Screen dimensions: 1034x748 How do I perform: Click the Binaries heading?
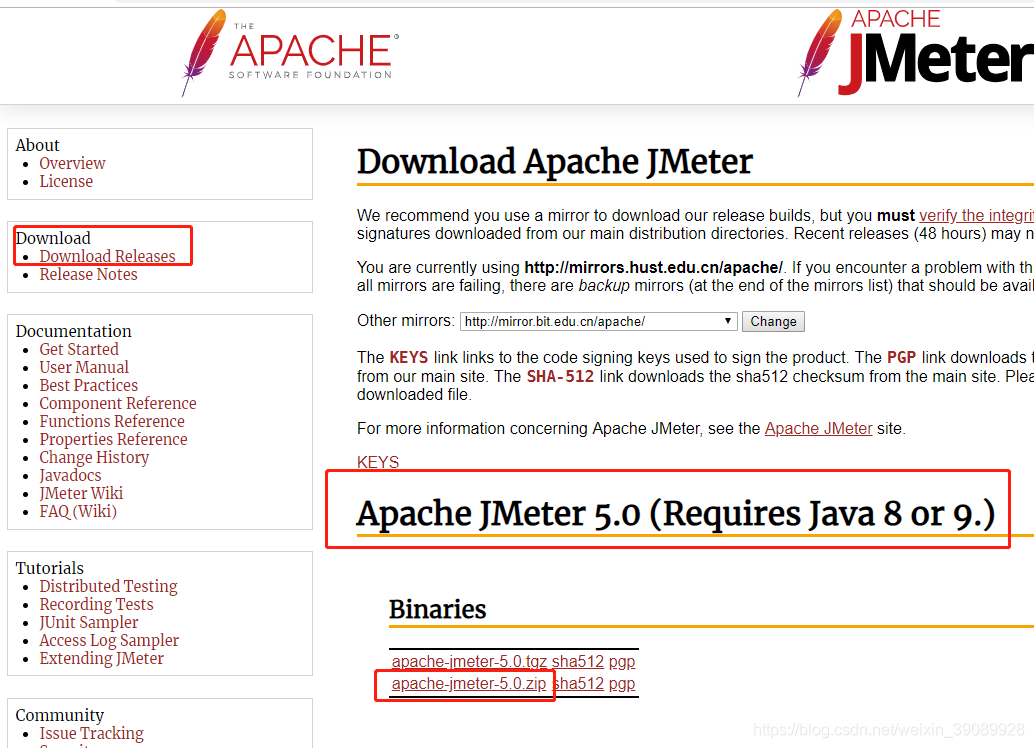pyautogui.click(x=437, y=609)
